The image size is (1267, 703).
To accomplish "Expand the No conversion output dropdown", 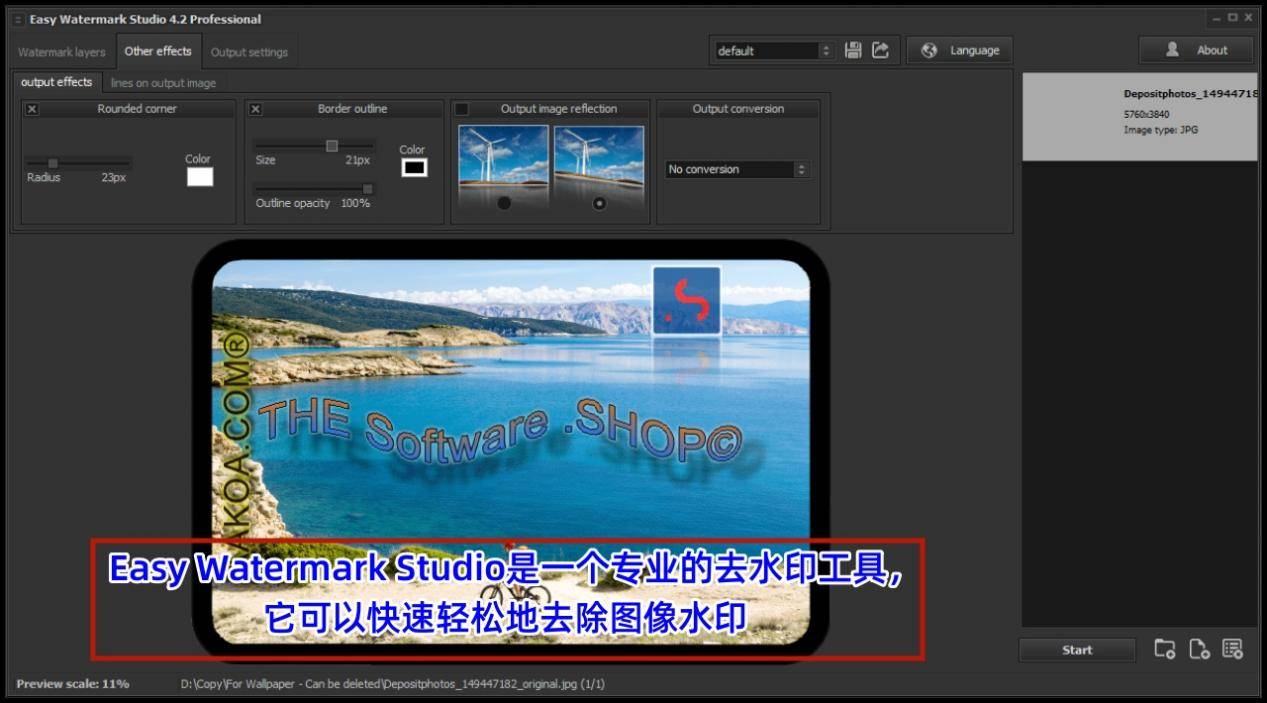I will click(x=737, y=170).
